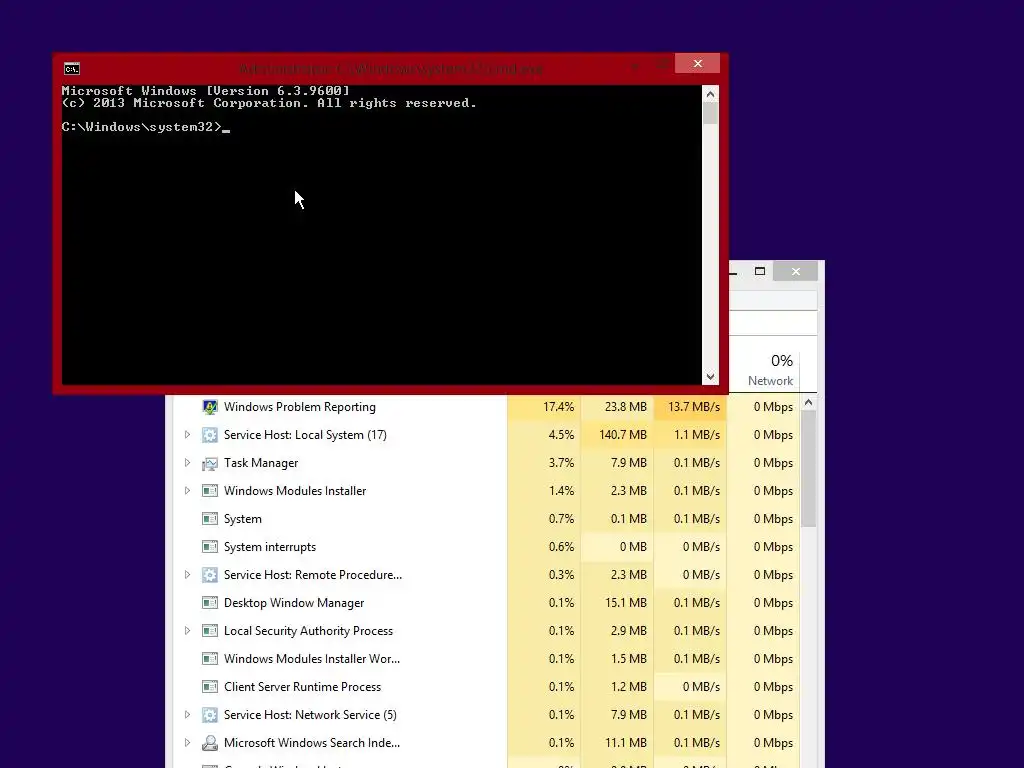Select Service Host: Network Service (5) name
The width and height of the screenshot is (1024, 768).
(x=310, y=715)
